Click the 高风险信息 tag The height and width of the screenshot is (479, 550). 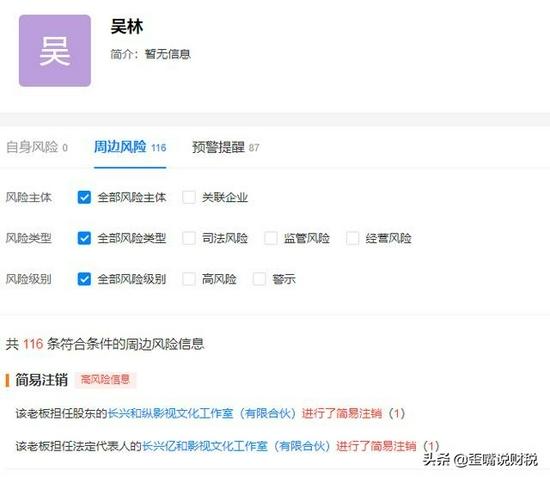[x=105, y=379]
